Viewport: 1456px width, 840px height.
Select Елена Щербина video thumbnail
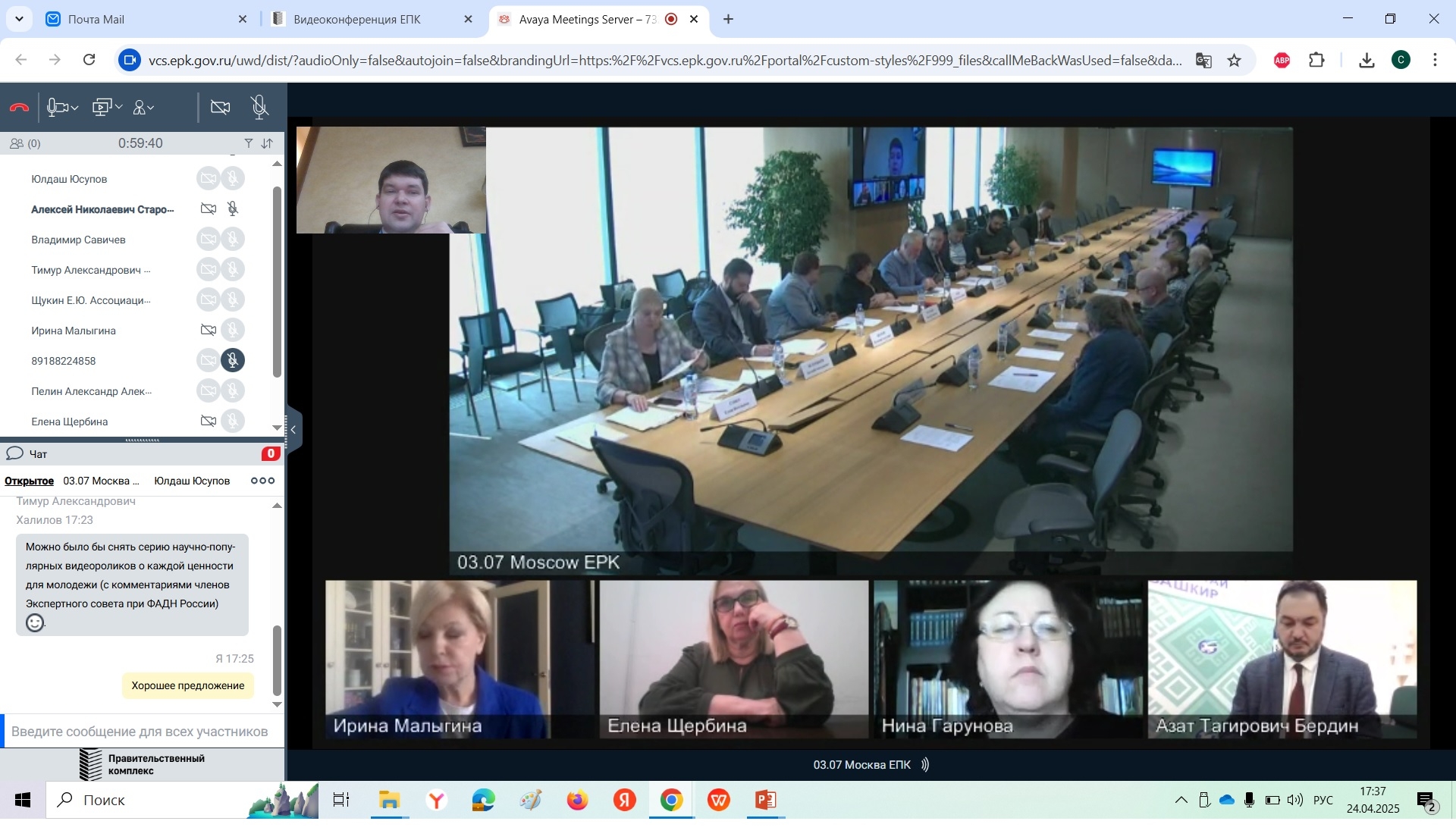[x=733, y=659]
